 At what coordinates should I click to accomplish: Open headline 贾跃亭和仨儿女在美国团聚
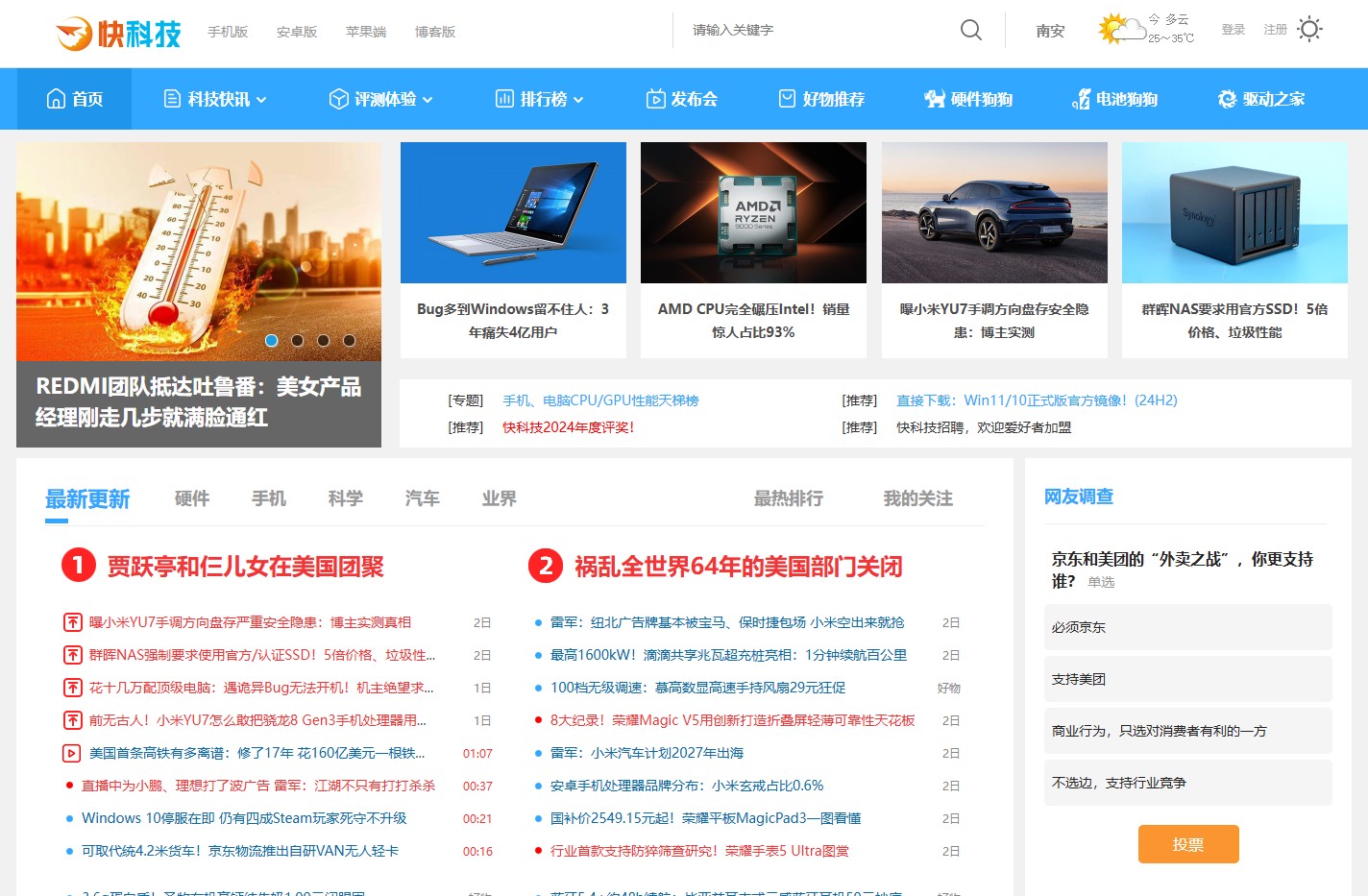tap(245, 567)
